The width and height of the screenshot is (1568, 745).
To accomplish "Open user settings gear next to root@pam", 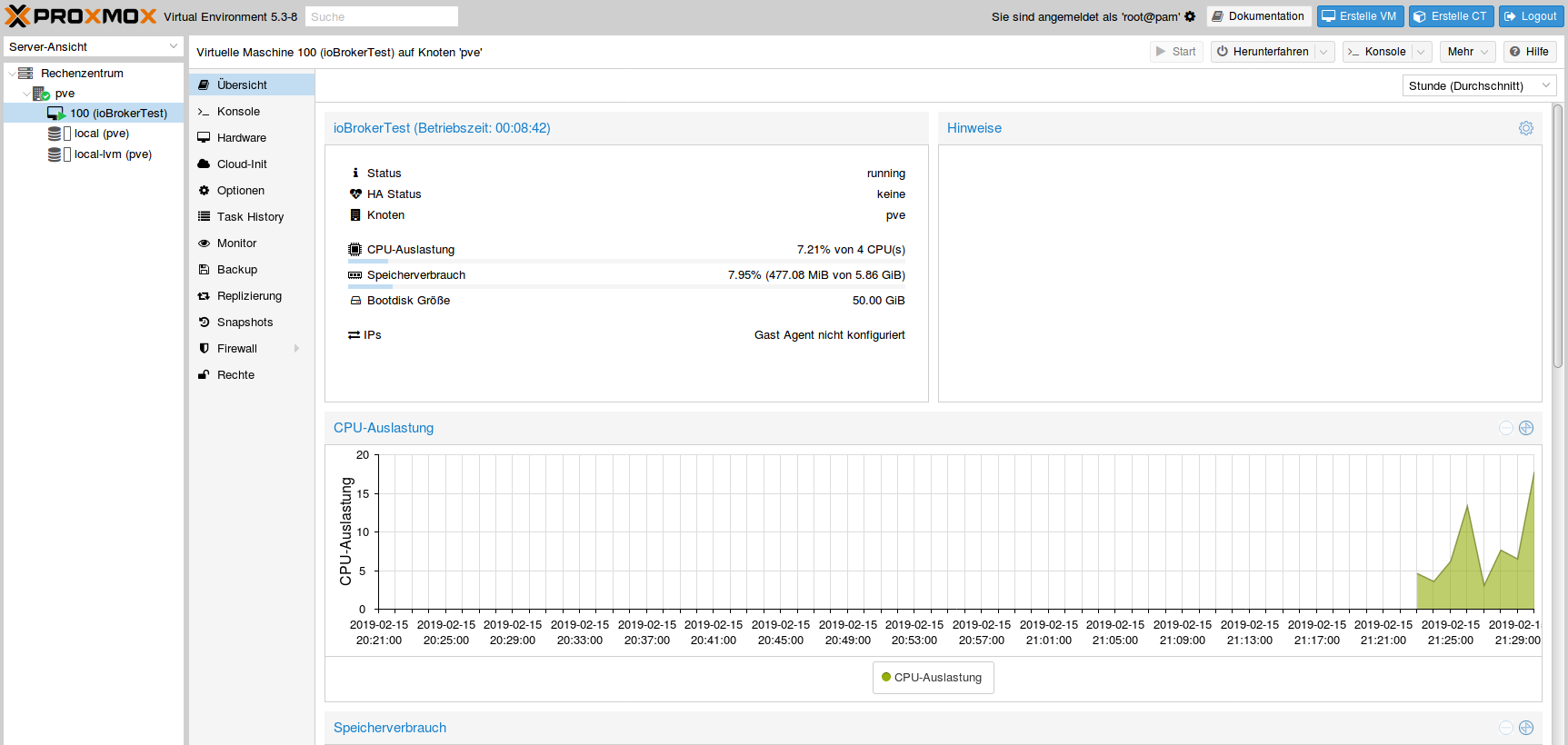I will click(1190, 16).
